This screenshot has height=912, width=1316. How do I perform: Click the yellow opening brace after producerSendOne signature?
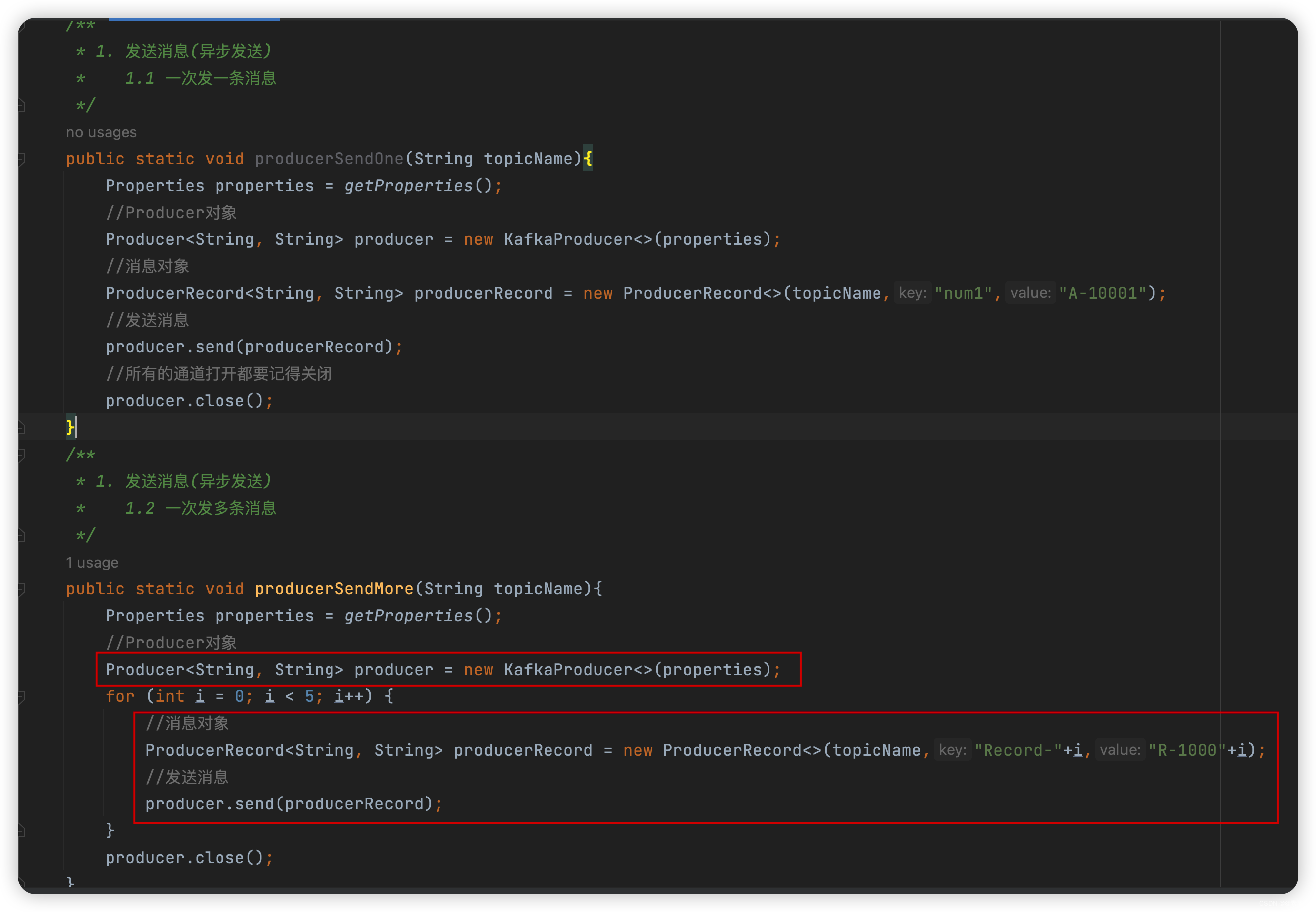pyautogui.click(x=588, y=159)
